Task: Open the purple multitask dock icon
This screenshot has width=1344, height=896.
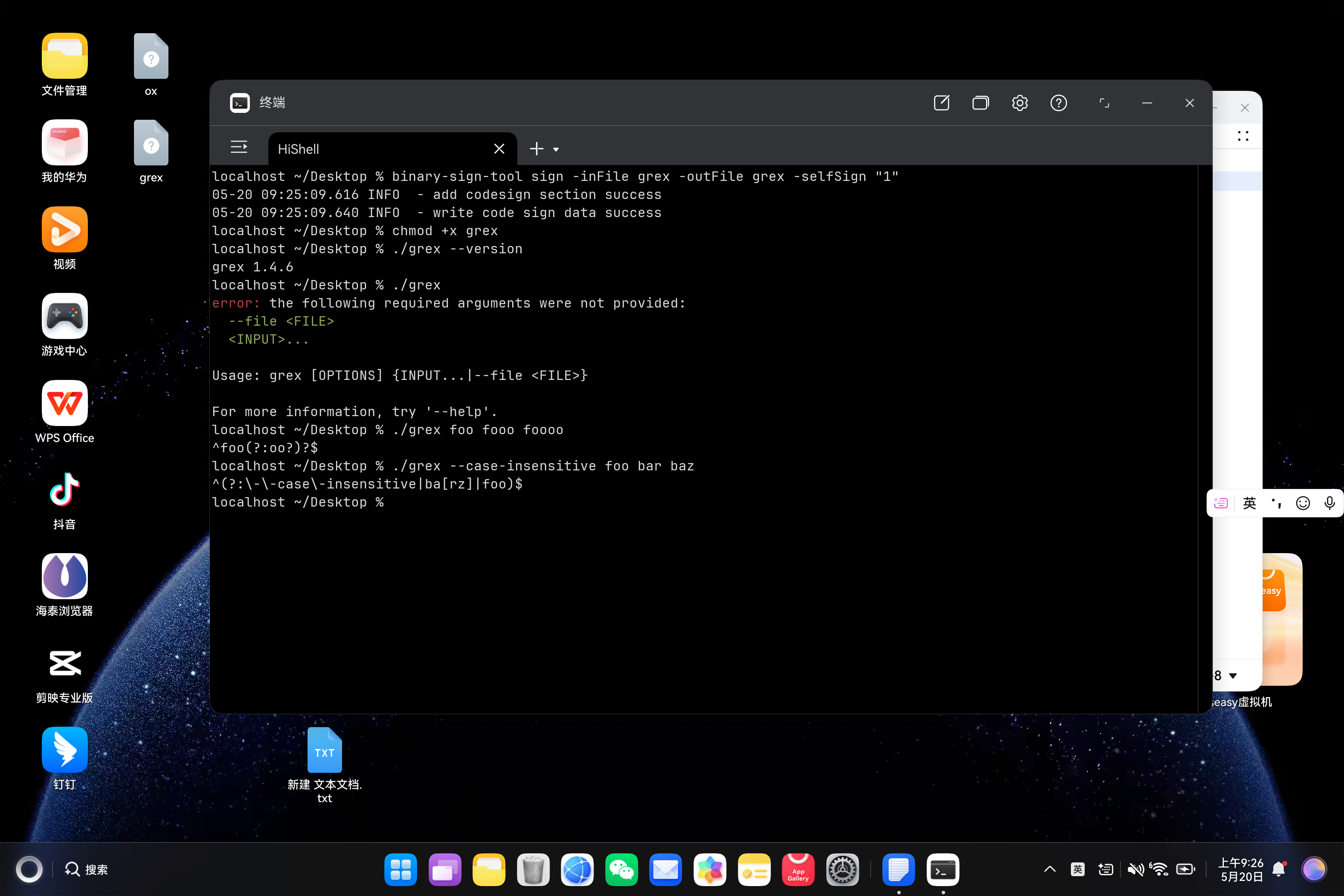Action: point(445,870)
